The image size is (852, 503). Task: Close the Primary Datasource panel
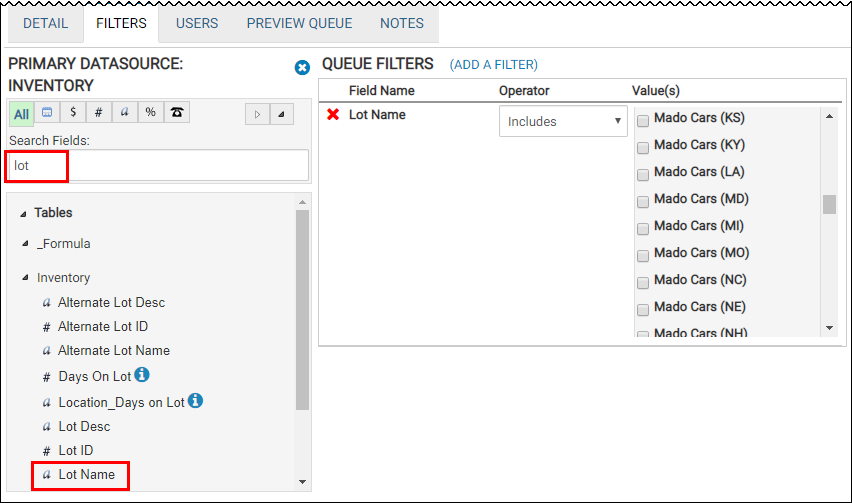[302, 67]
